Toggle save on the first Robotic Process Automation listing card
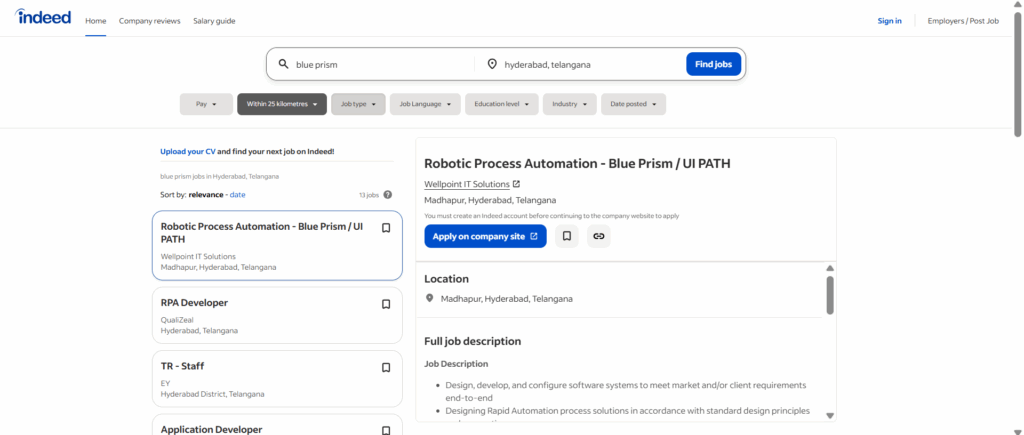The height and width of the screenshot is (435, 1024). (x=386, y=227)
